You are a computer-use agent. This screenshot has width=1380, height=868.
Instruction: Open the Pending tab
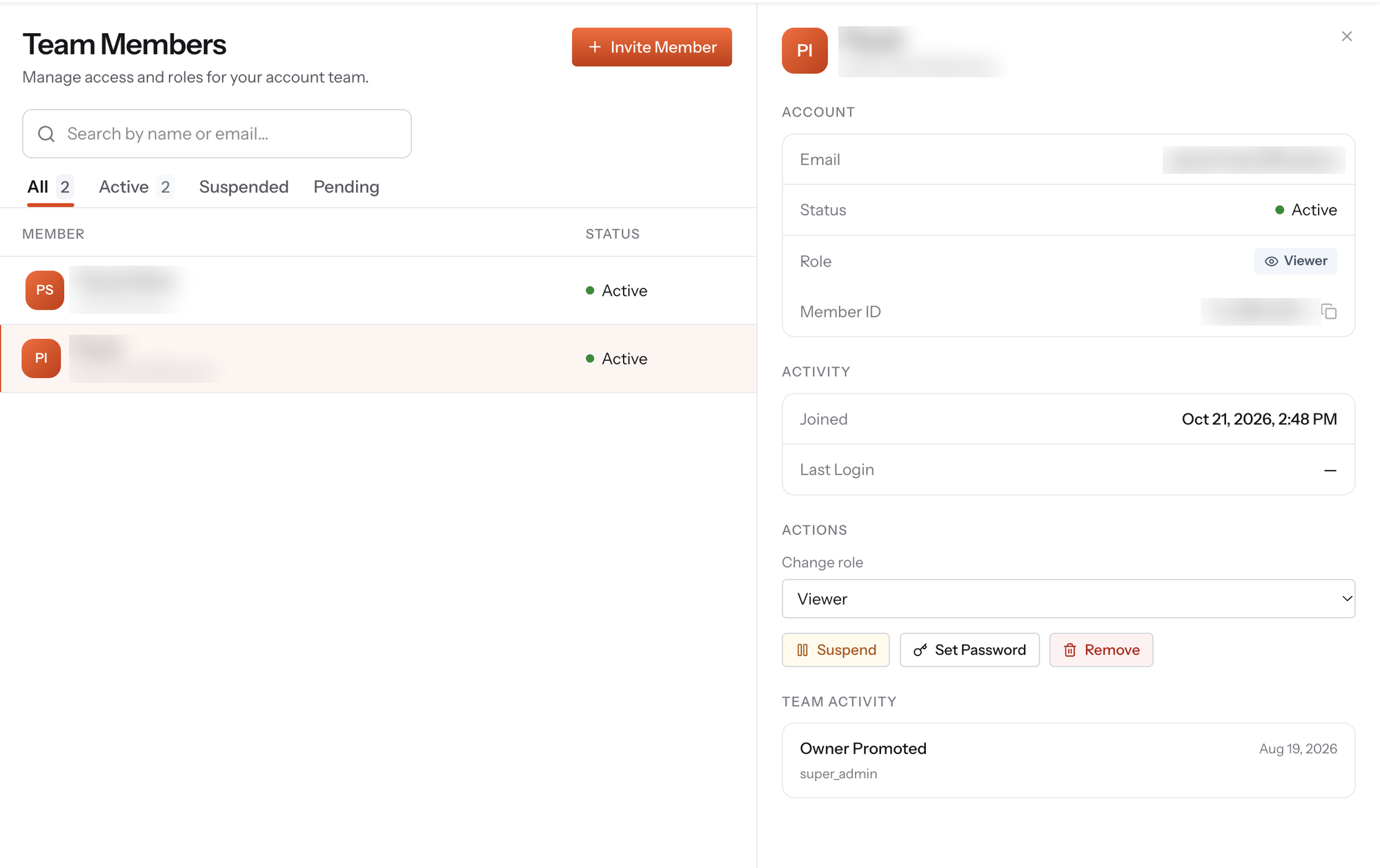click(346, 187)
